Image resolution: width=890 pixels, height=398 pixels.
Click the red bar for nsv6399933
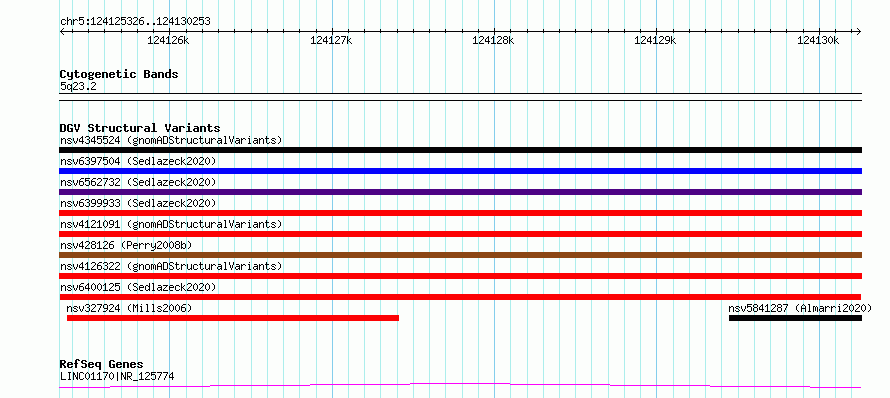pos(460,213)
